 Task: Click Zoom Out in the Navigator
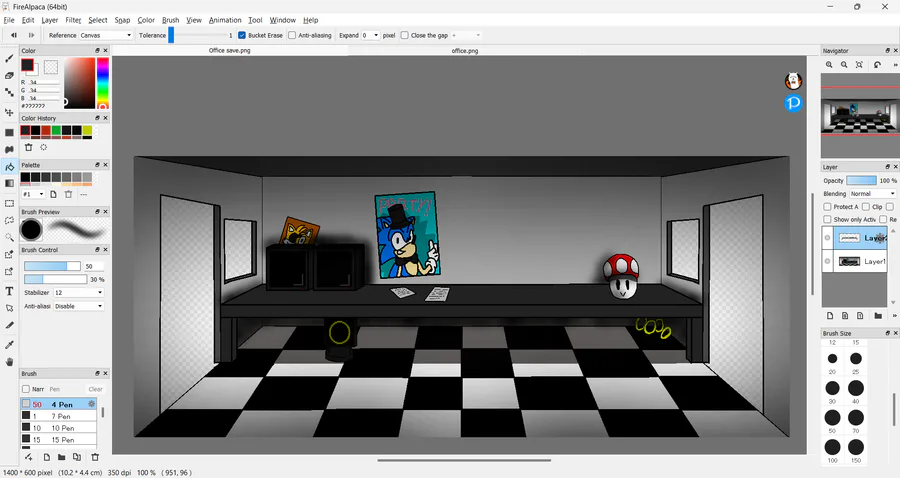[x=844, y=65]
